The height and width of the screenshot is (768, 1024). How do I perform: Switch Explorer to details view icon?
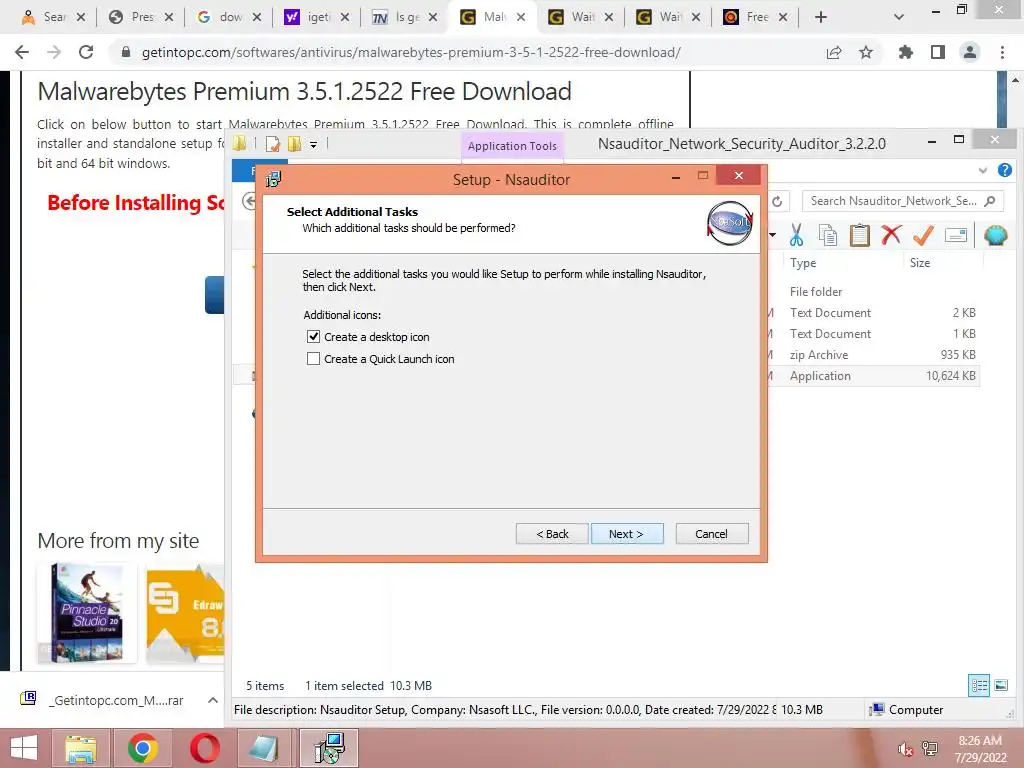click(x=979, y=685)
